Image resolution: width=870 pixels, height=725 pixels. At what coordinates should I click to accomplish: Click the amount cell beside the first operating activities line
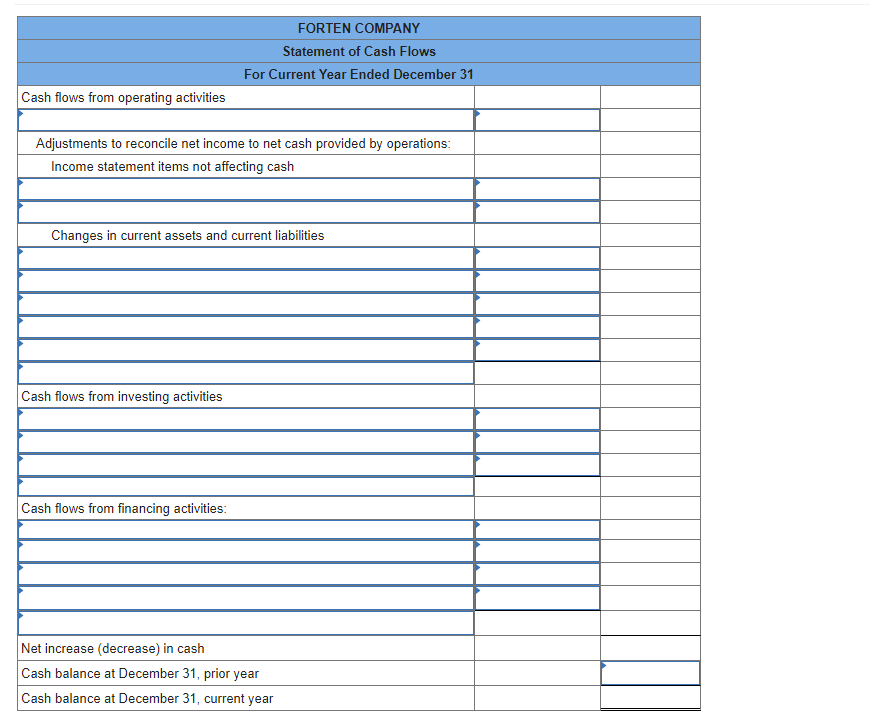click(x=536, y=119)
